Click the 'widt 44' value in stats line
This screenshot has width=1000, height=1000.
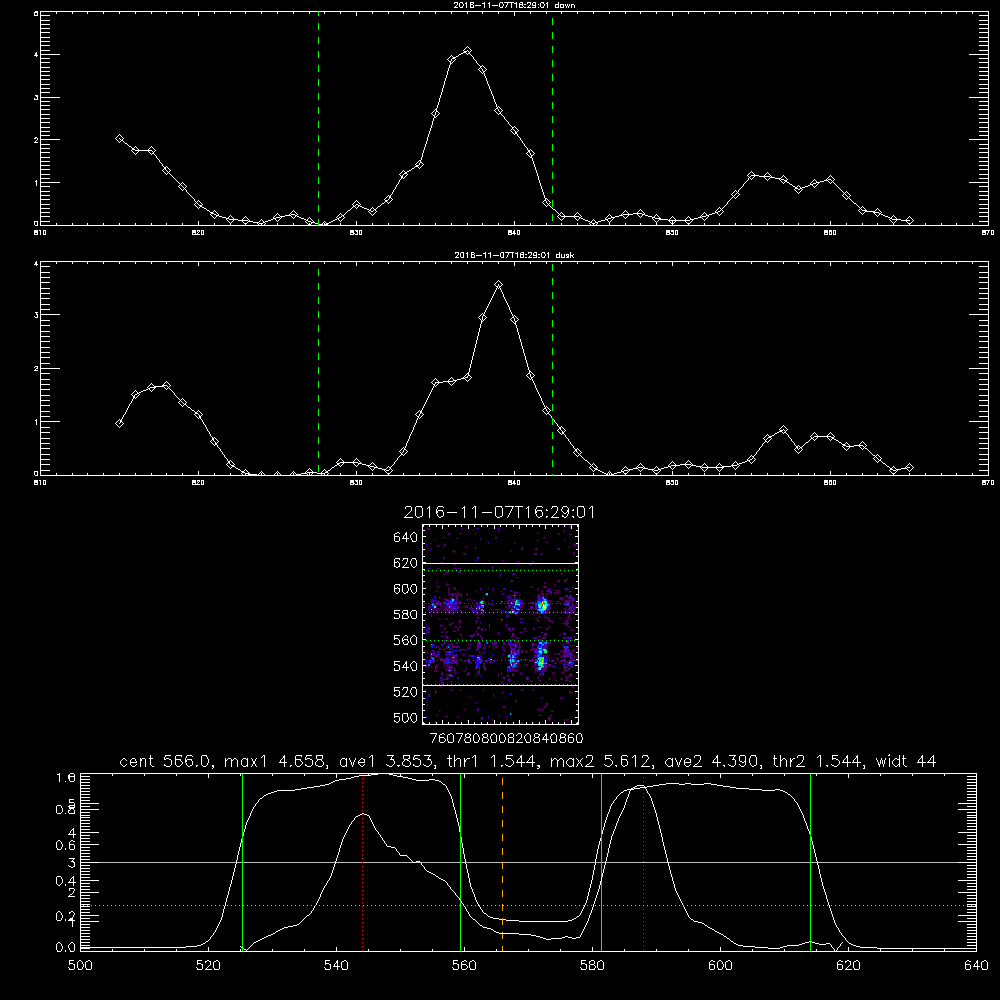pyautogui.click(x=906, y=761)
